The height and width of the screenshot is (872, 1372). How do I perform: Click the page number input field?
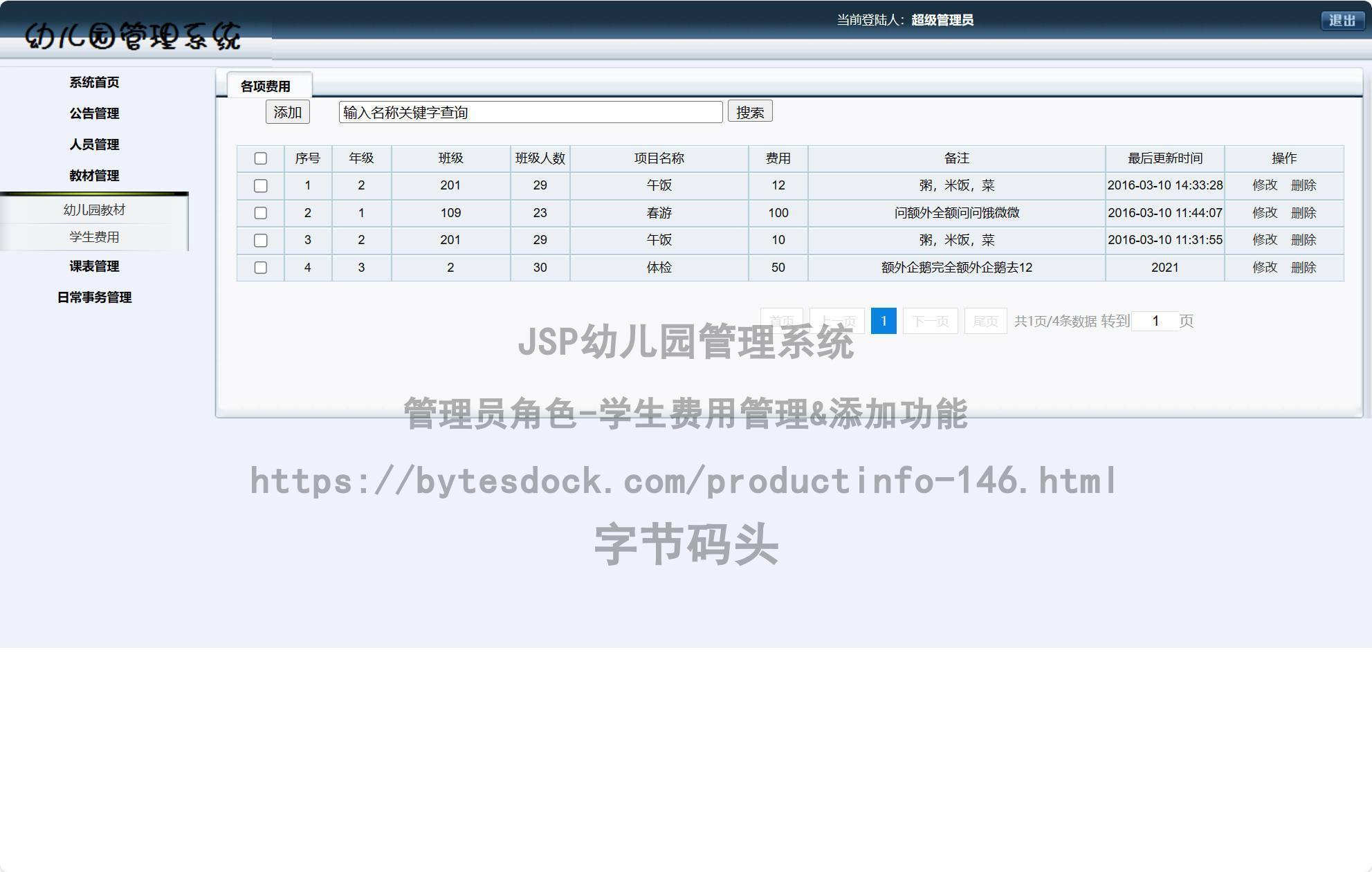[1154, 320]
